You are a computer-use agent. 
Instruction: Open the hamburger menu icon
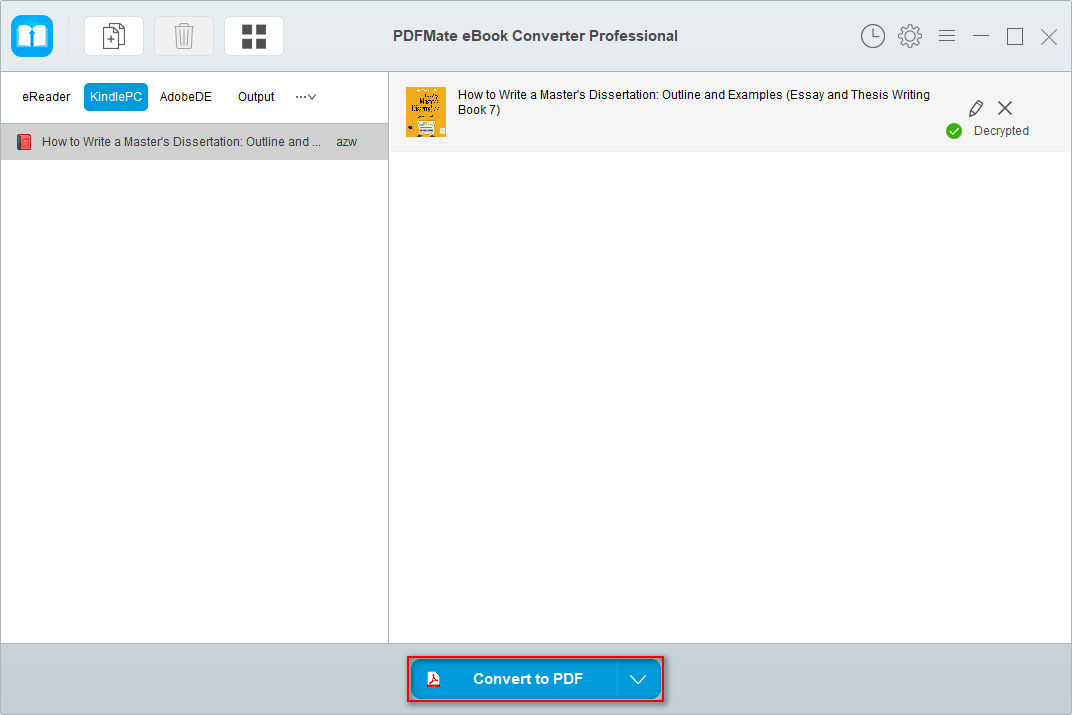(947, 36)
